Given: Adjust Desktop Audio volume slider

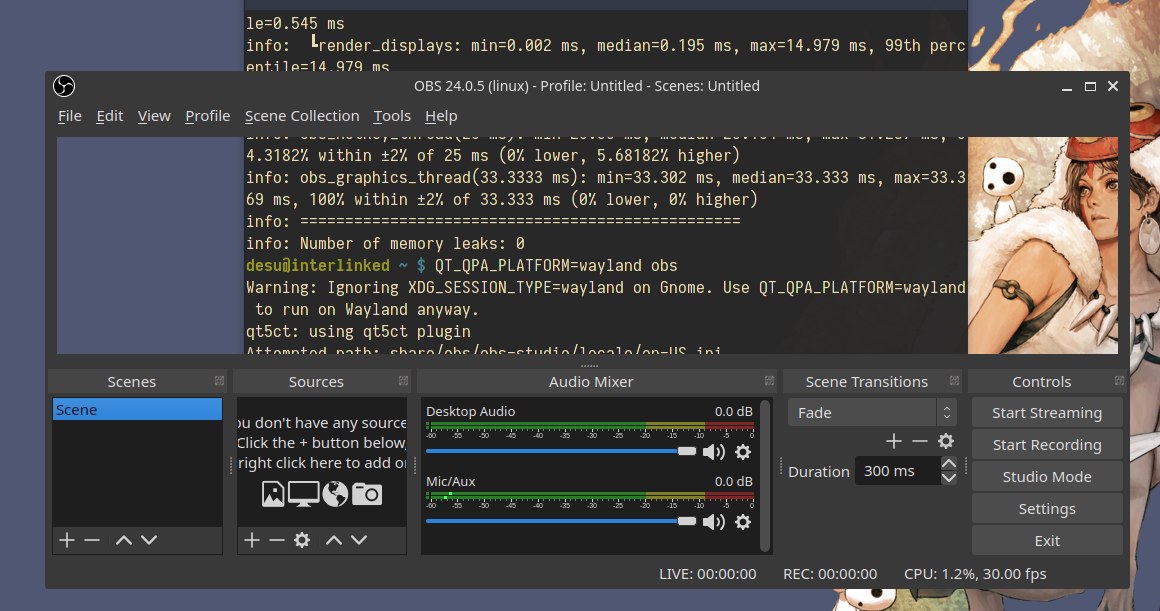Looking at the screenshot, I should pyautogui.click(x=561, y=451).
